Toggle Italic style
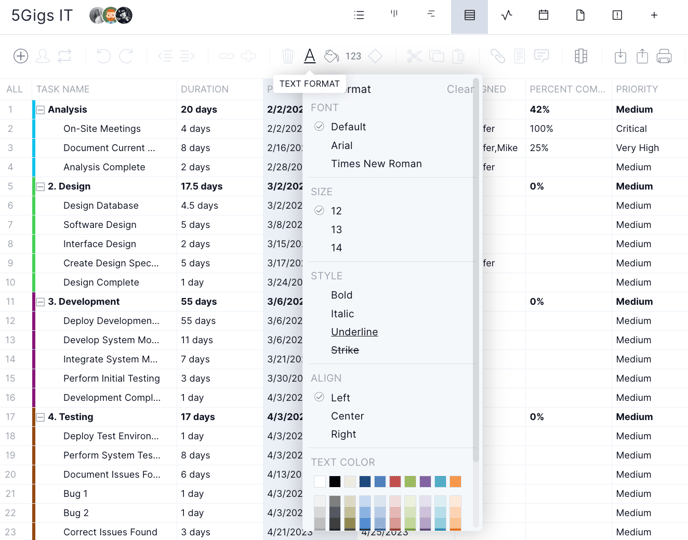688x540 pixels. pos(342,314)
